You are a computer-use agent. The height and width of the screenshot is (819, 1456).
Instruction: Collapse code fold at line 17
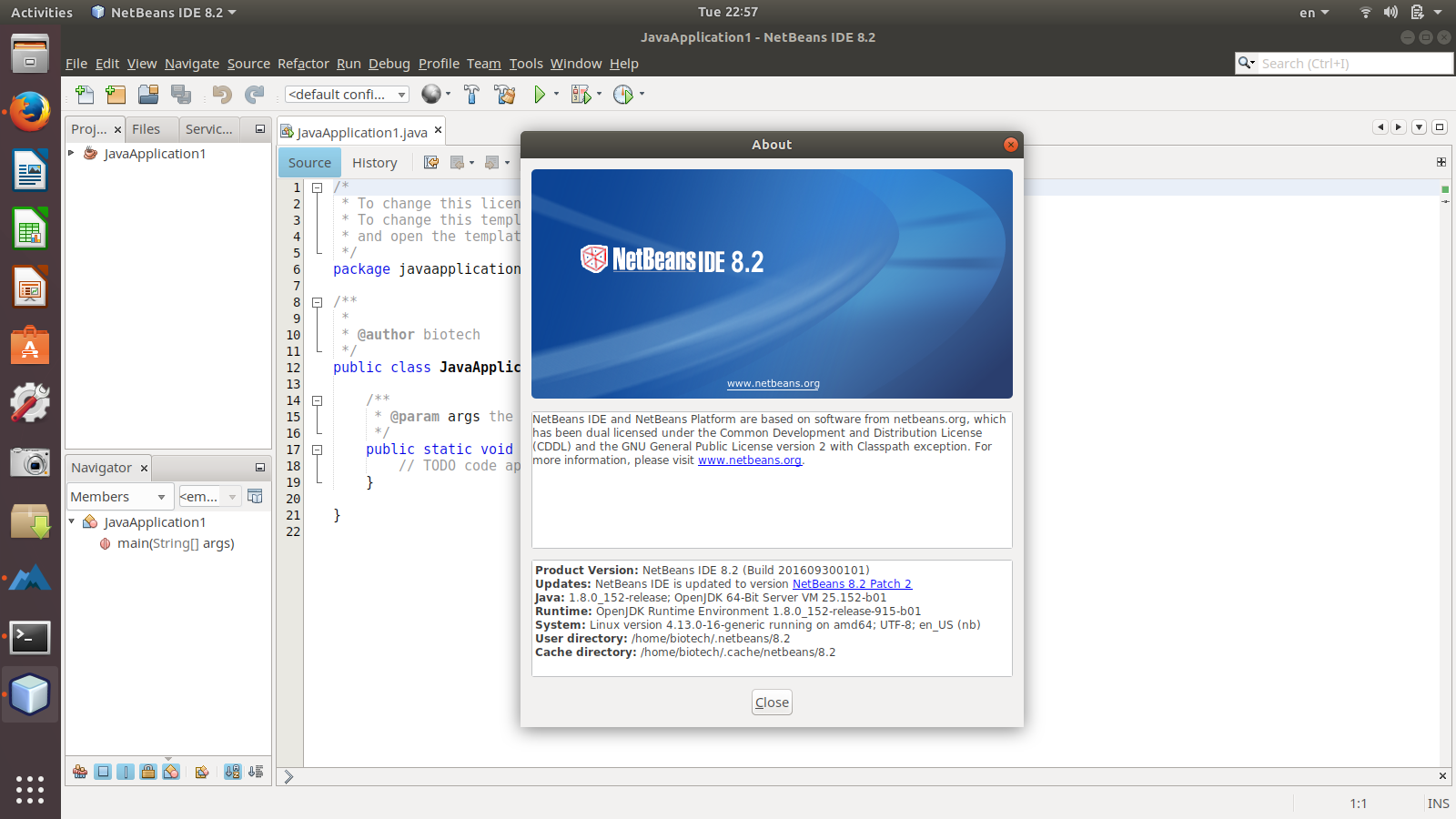317,450
